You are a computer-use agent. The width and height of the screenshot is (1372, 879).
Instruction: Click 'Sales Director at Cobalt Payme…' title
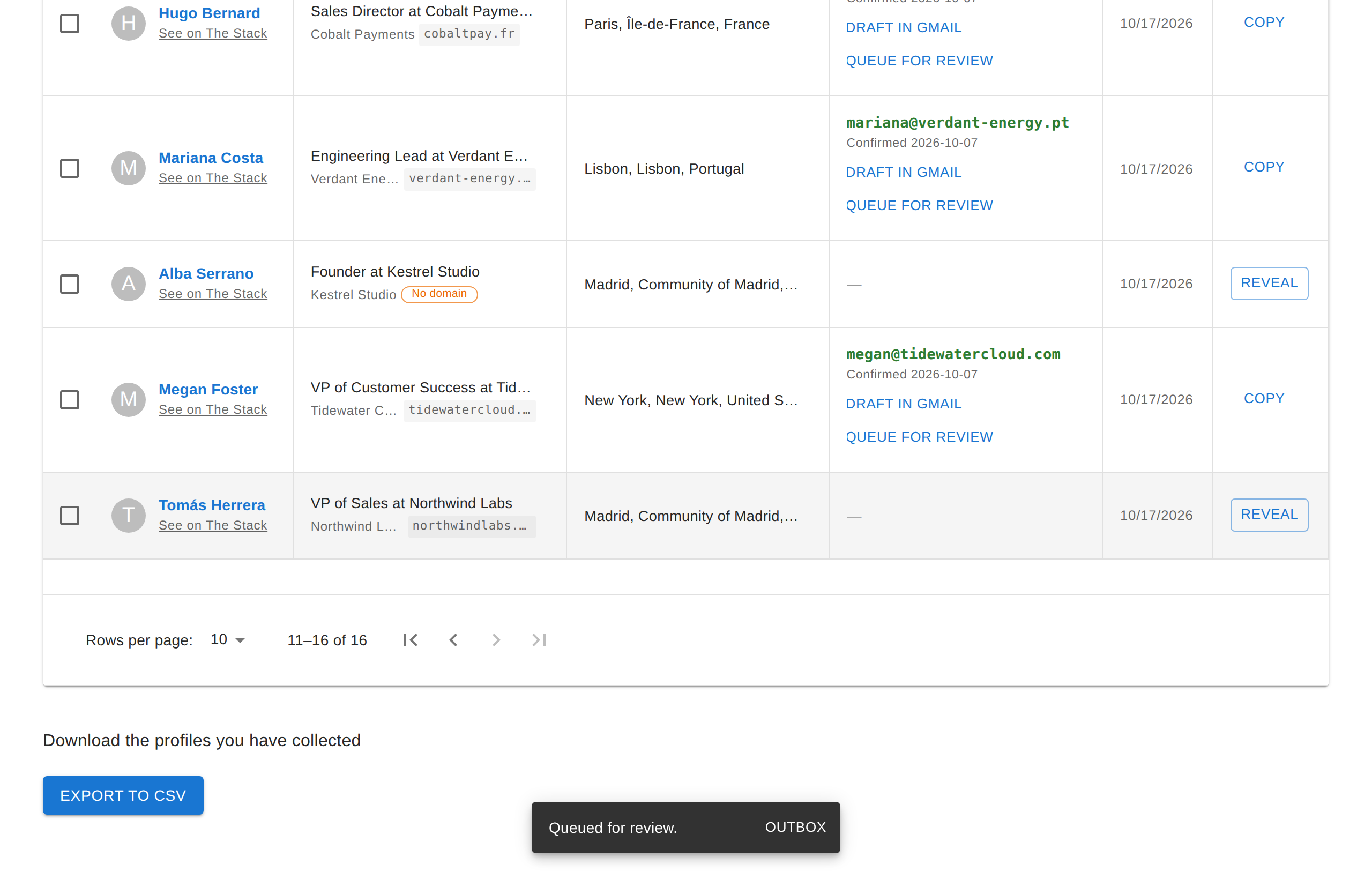(x=421, y=11)
